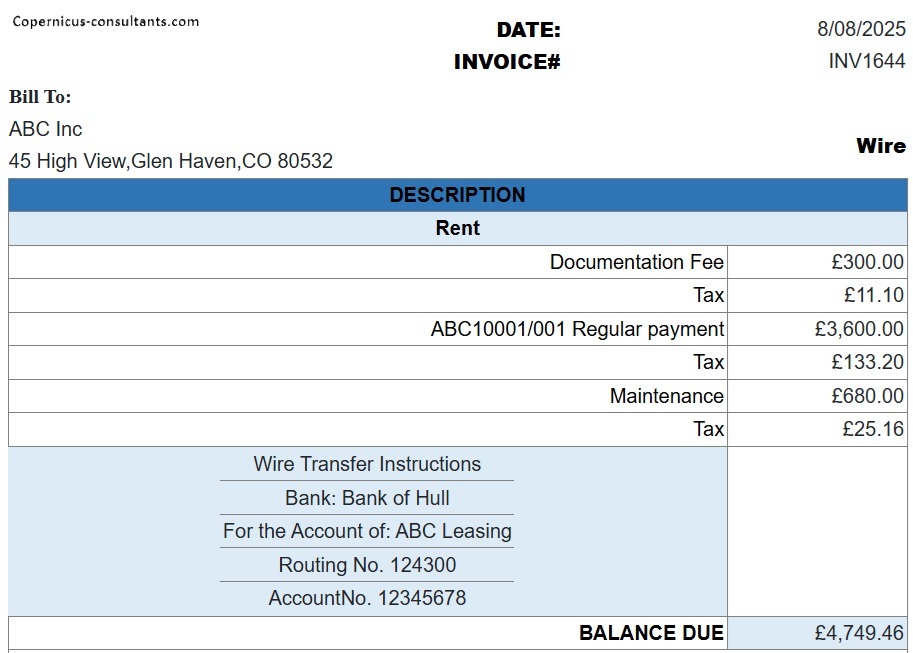Click the Bank of Hull line
This screenshot has width=913, height=653.
pyautogui.click(x=367, y=498)
